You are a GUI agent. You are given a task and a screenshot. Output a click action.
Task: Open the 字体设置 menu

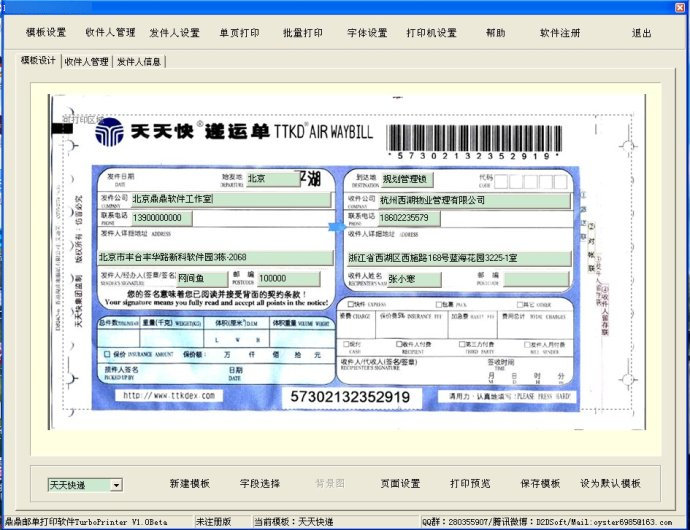pos(367,33)
